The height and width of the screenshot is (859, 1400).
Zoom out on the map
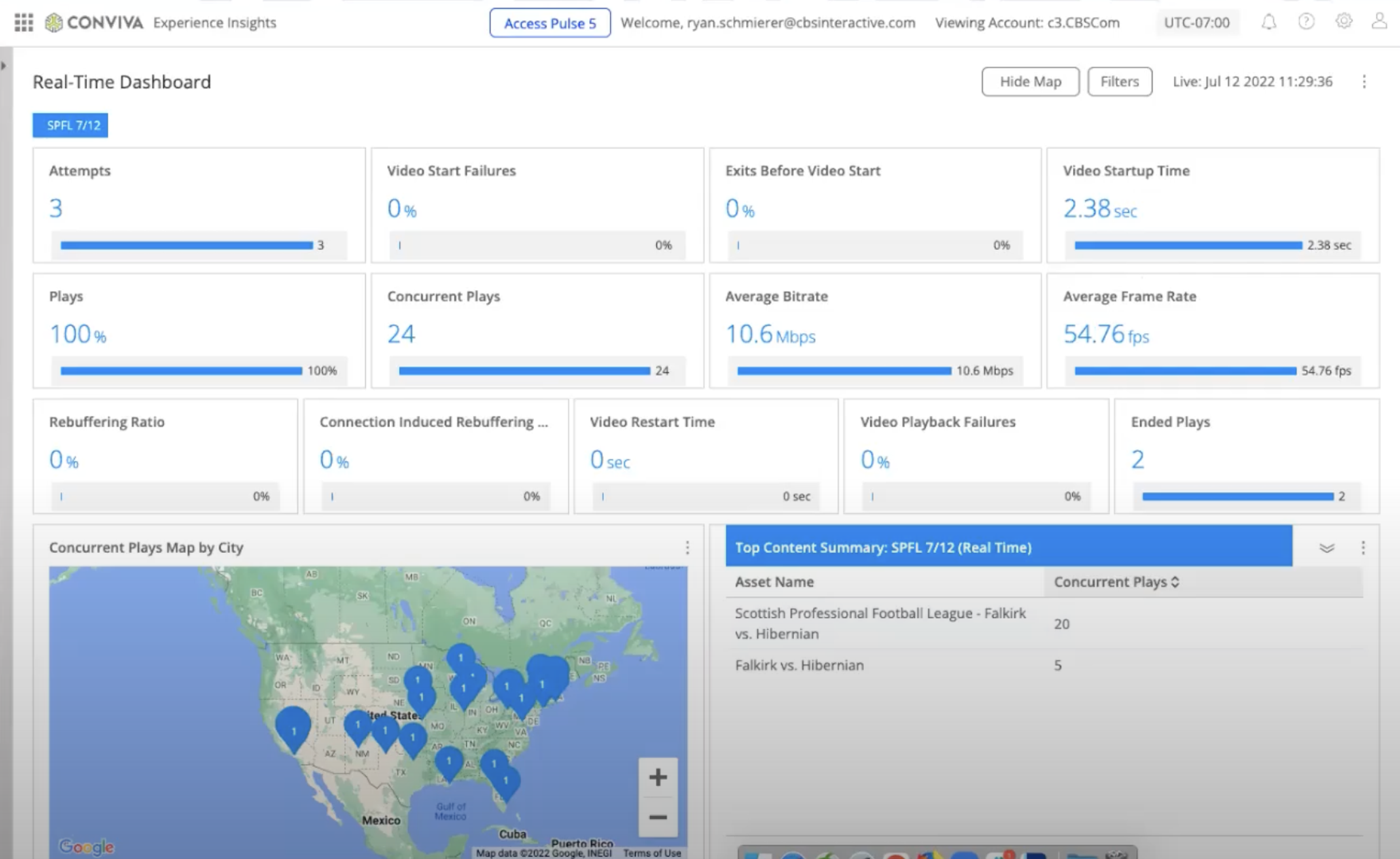point(657,817)
